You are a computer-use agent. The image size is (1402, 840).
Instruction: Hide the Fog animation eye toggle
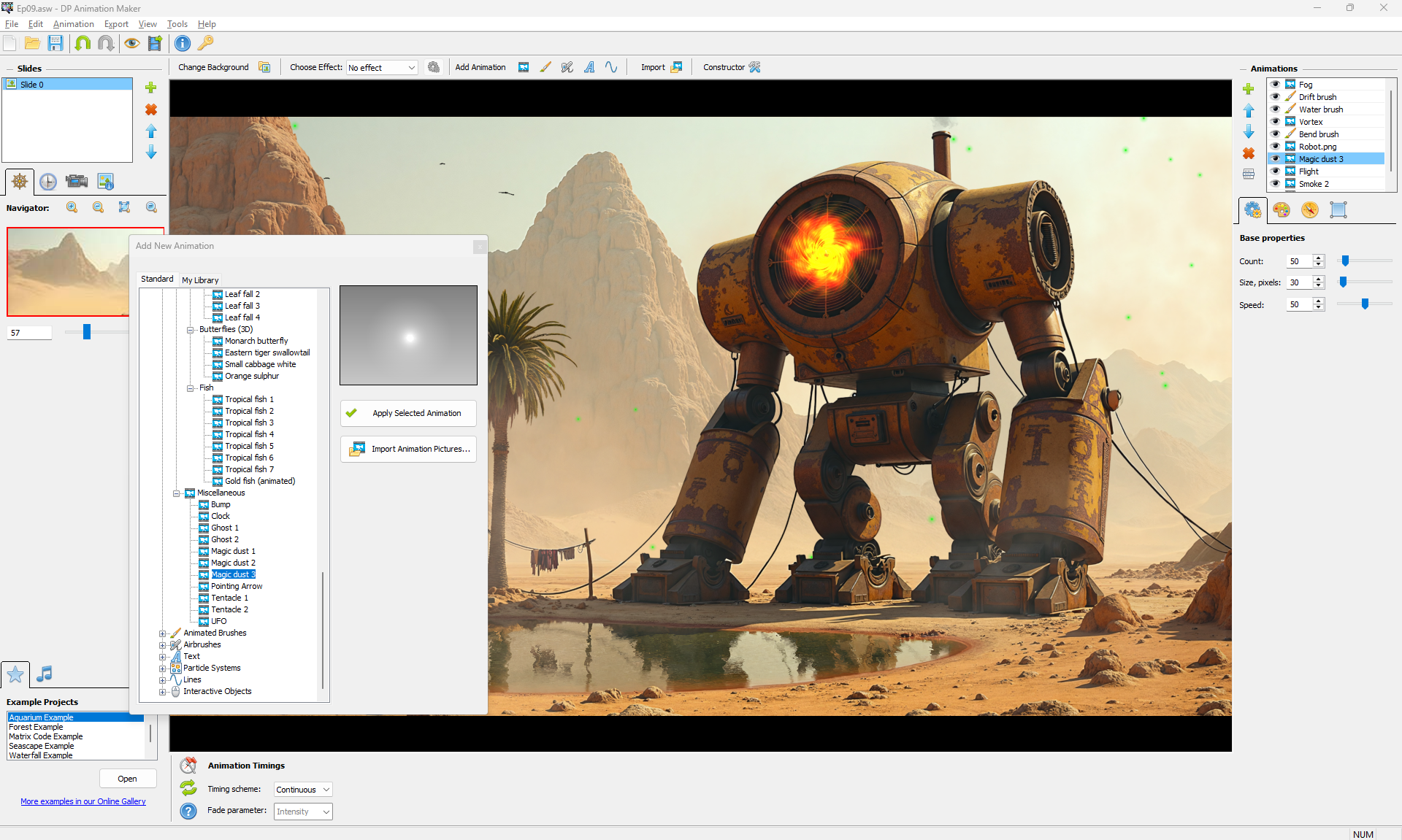click(1275, 85)
